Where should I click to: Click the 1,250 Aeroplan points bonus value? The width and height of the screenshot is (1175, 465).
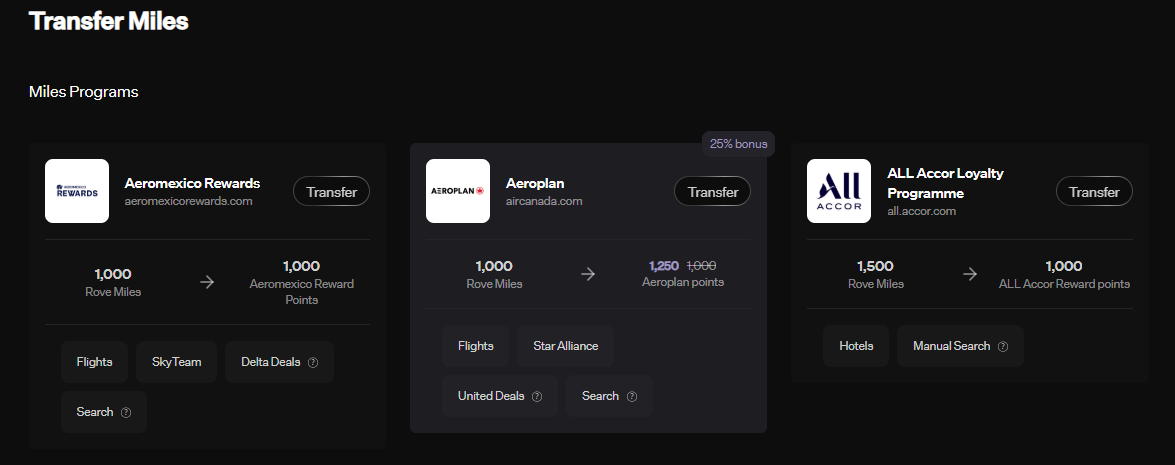click(664, 266)
